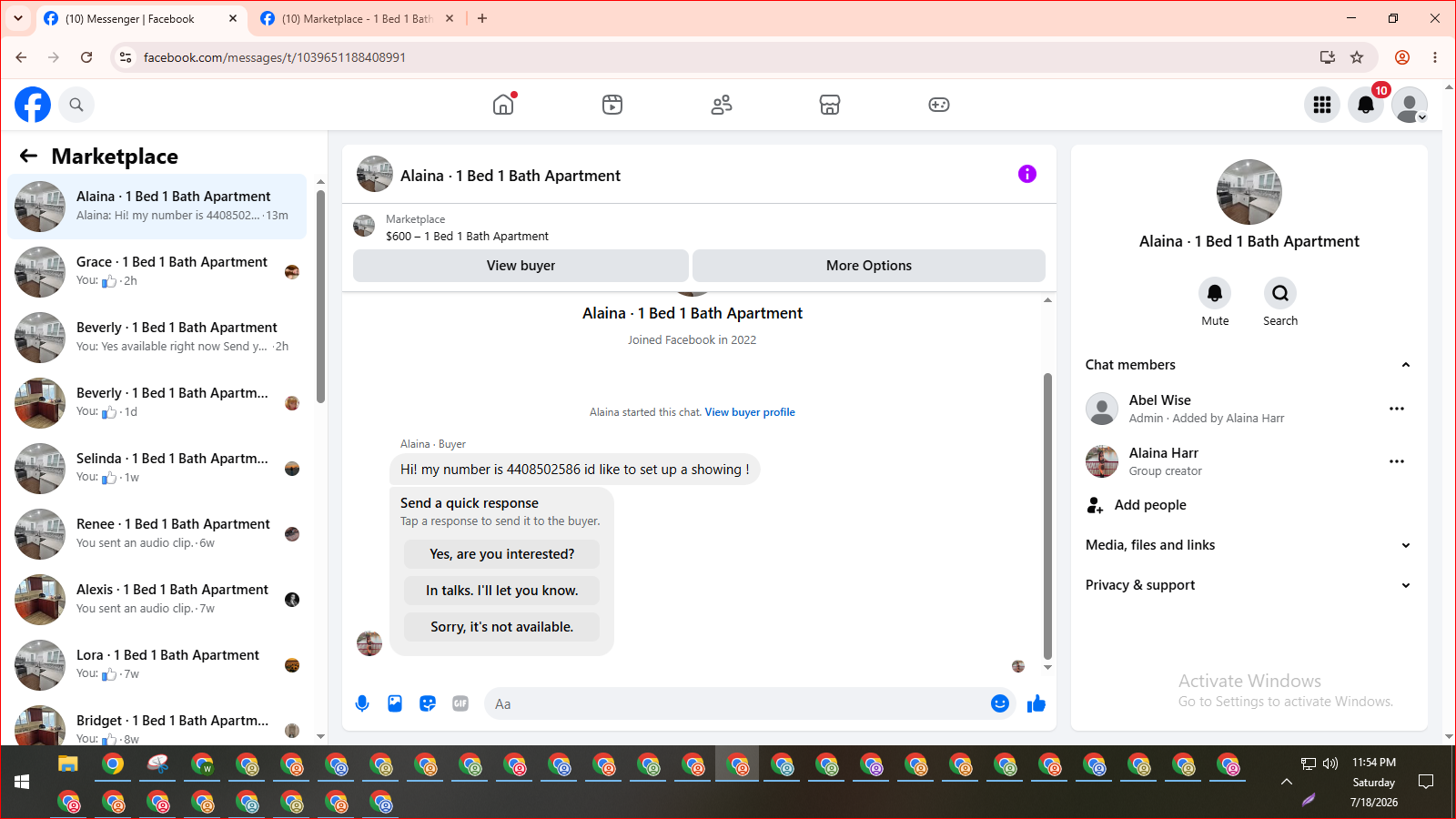Choose a sticker icon
The image size is (1456, 819).
428,703
